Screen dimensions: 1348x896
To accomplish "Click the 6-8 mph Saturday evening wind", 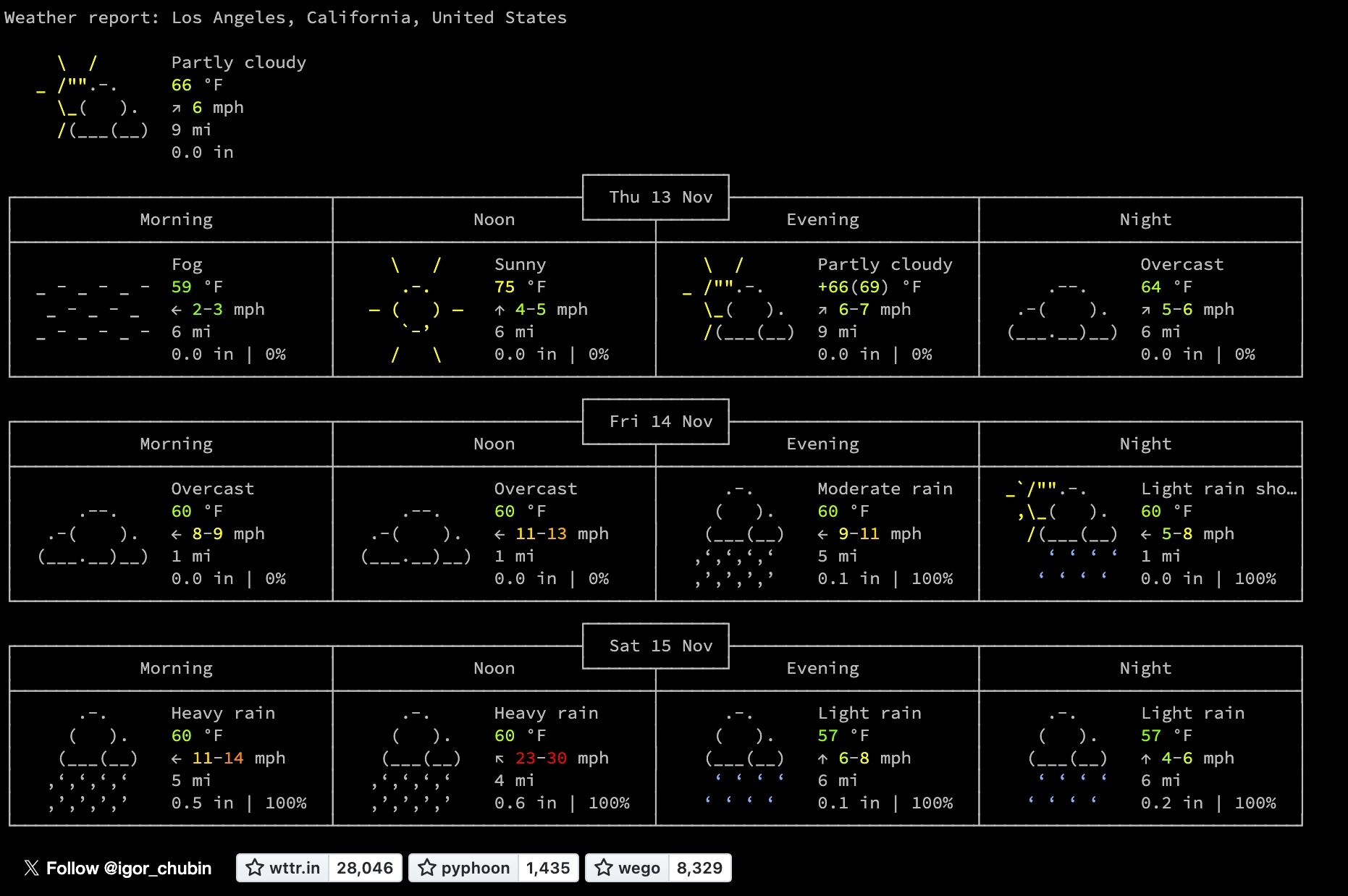I will coord(864,758).
